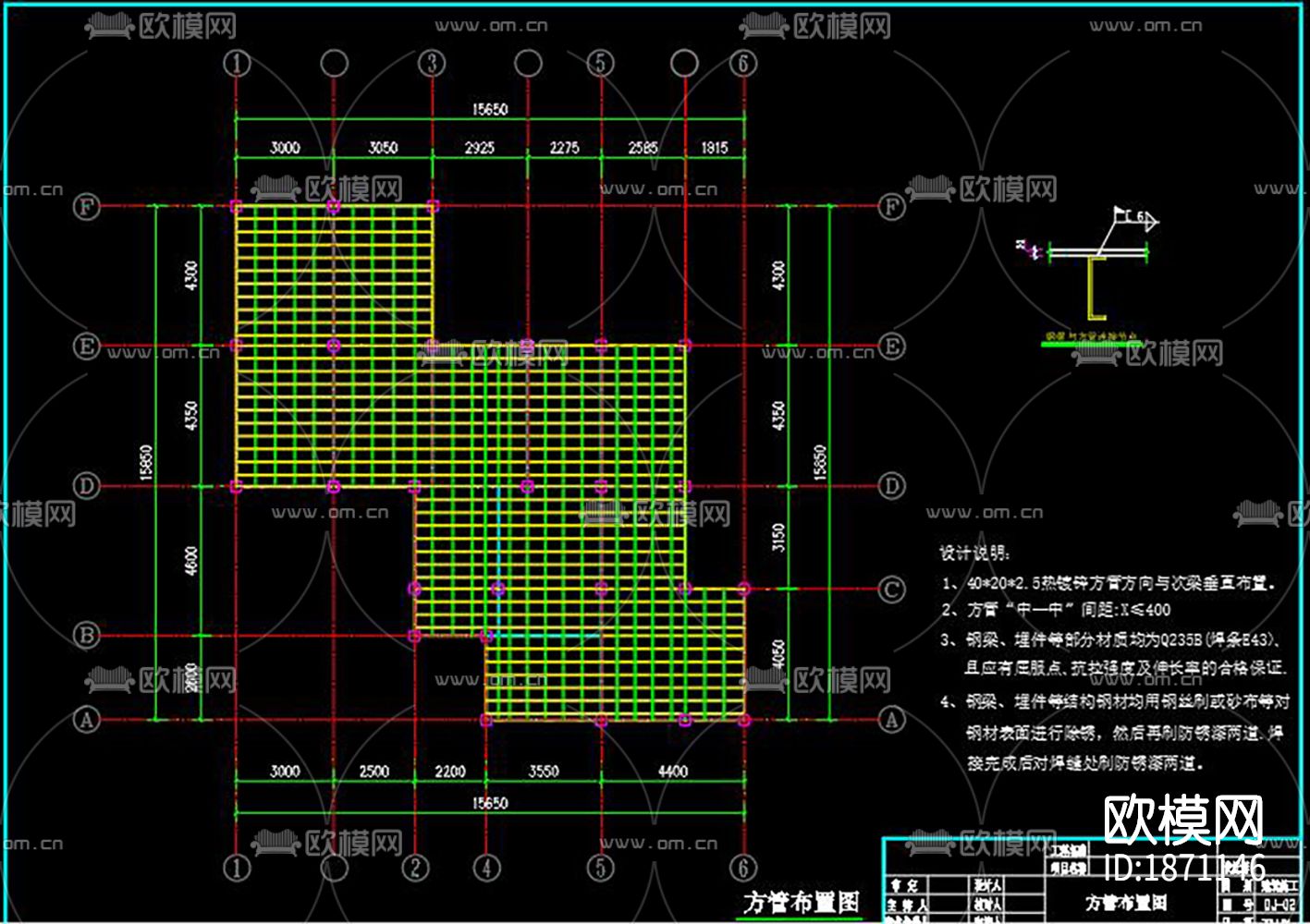Select the 4050 vertical dimension label
The image size is (1310, 924).
(x=778, y=654)
